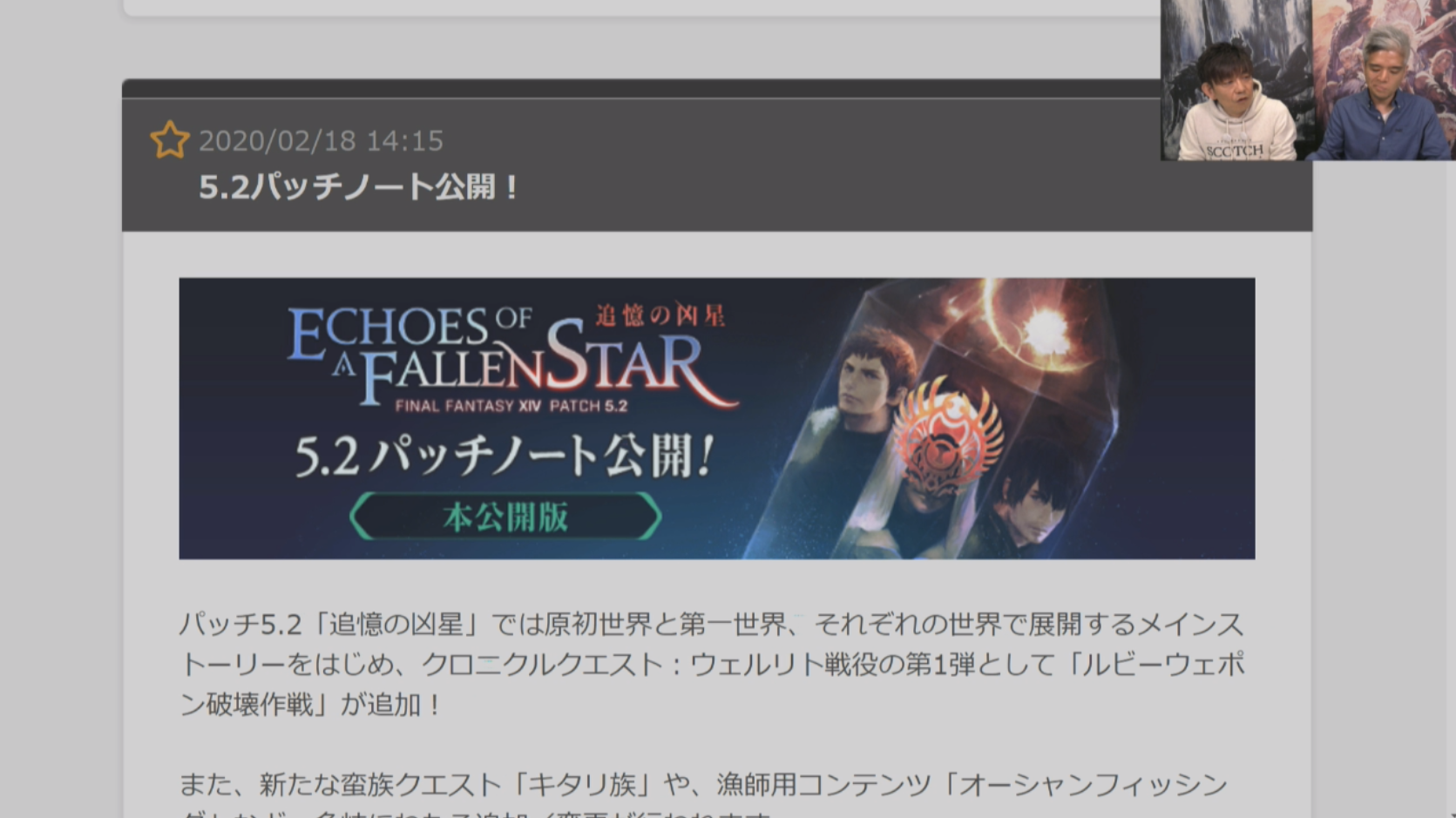Click the glowing eclipse sun in the banner
This screenshot has height=818, width=1456.
point(1043,328)
